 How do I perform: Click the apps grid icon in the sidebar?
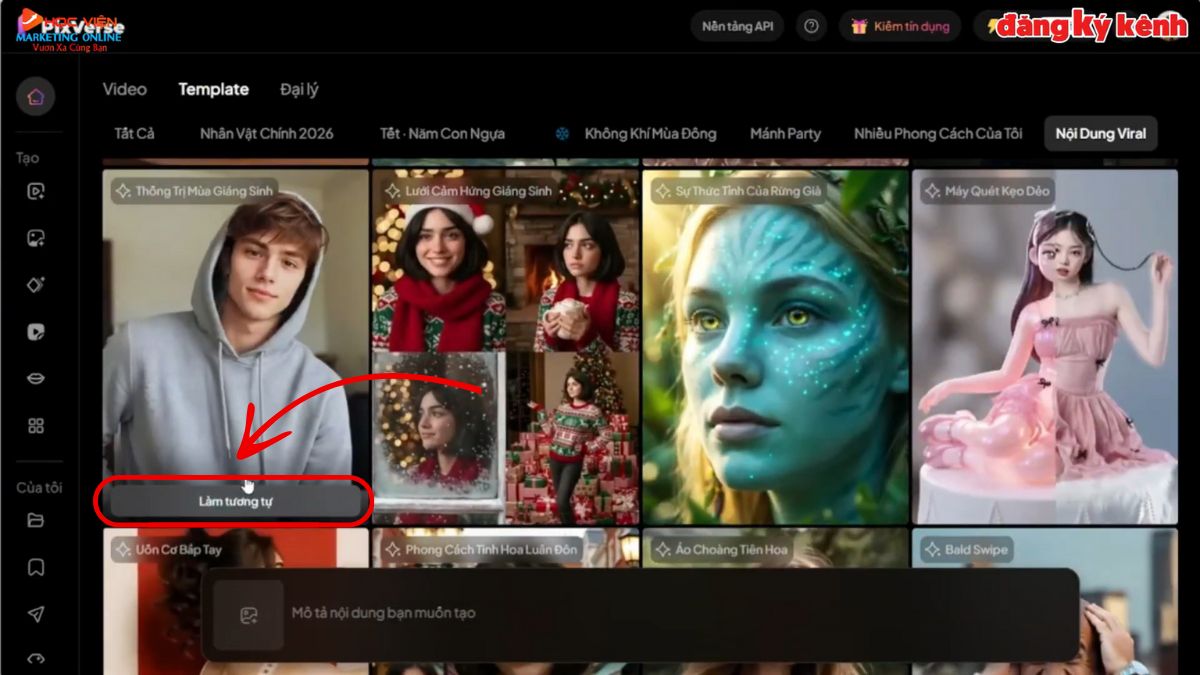coord(37,425)
